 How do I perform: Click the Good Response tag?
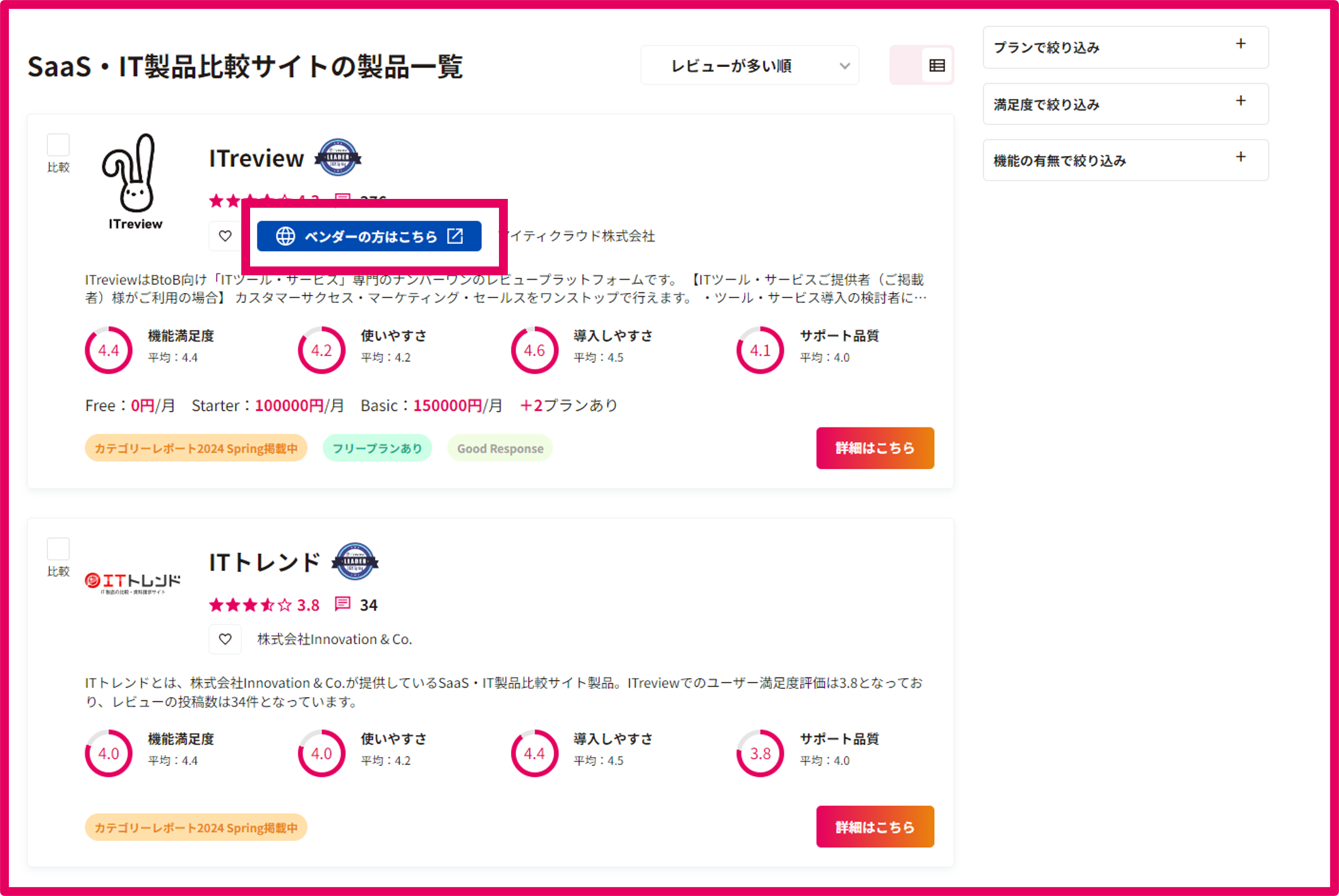[500, 448]
